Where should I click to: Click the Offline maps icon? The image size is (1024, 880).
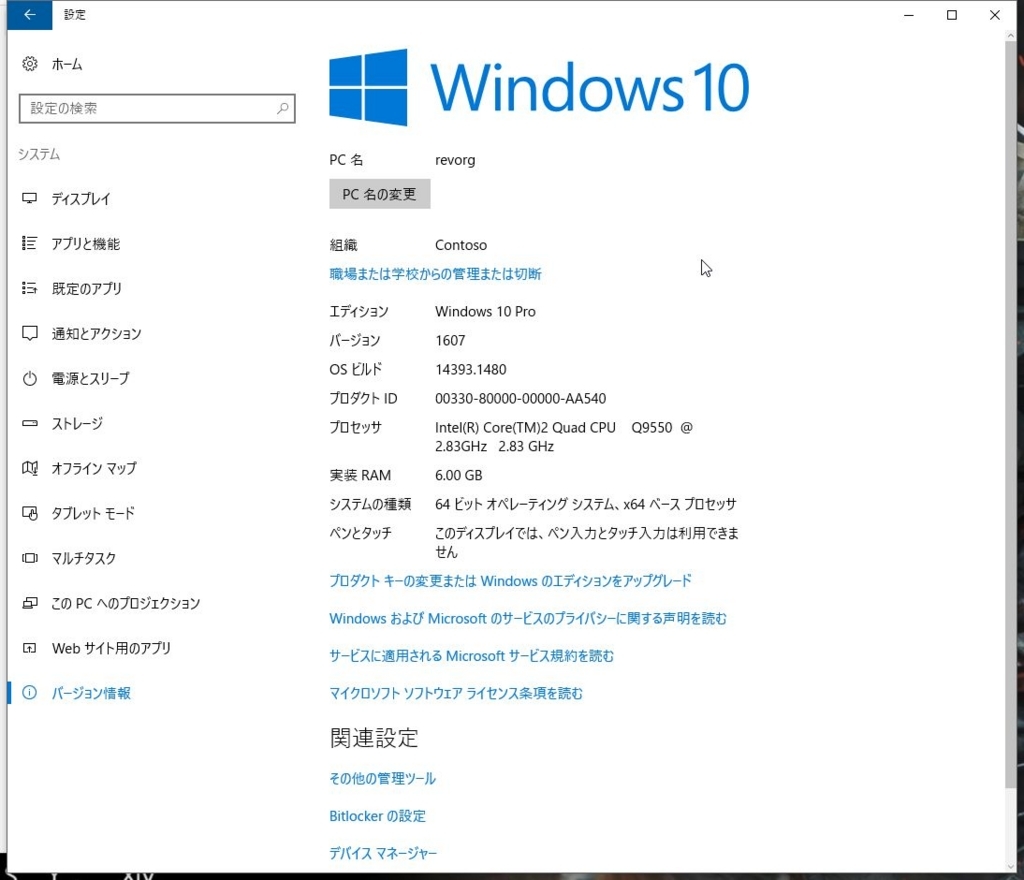click(x=29, y=468)
